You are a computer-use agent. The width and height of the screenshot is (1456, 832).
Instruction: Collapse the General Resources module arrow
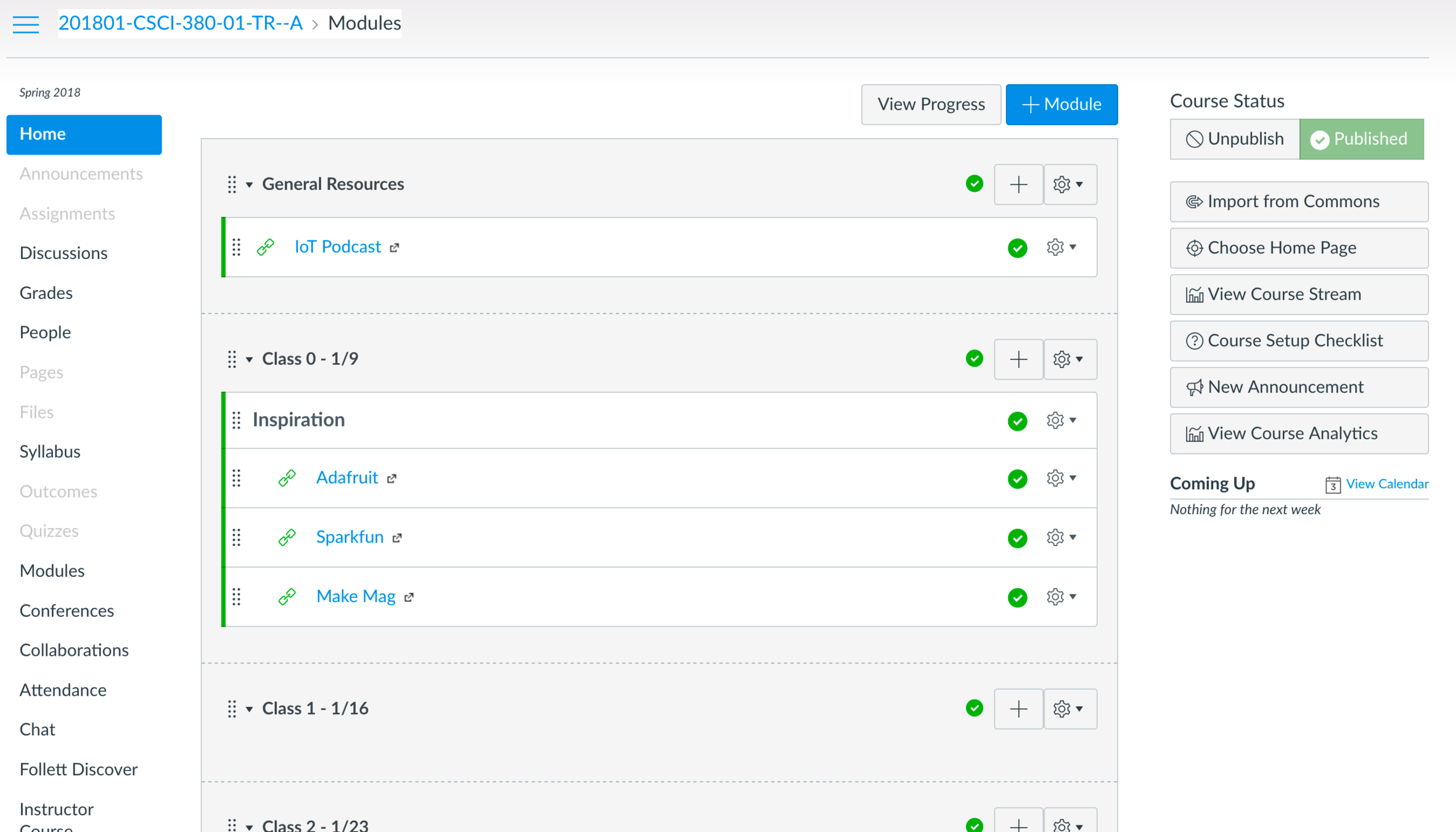(x=249, y=184)
